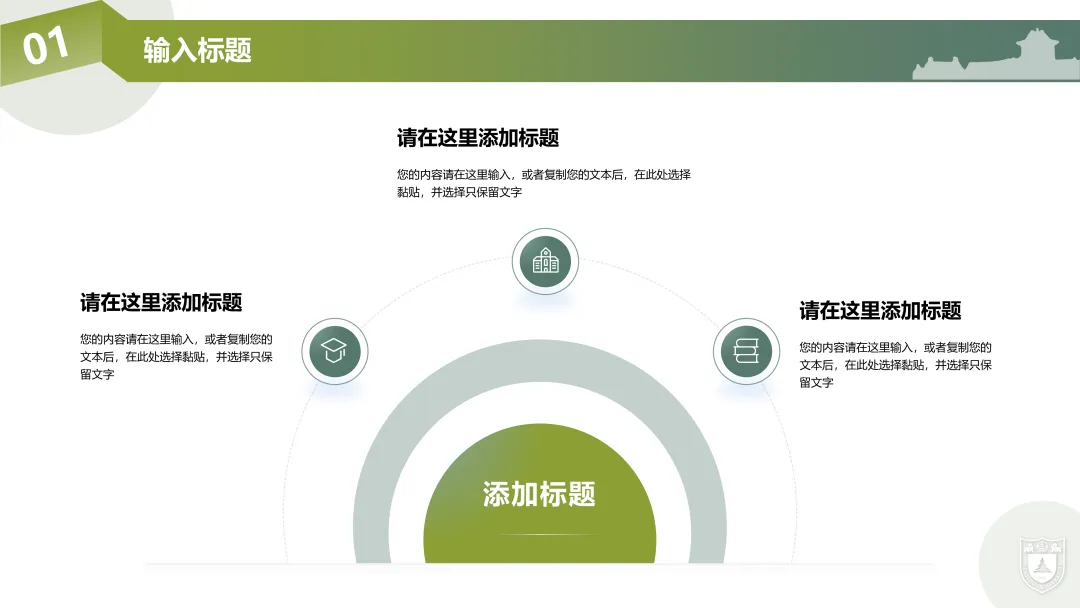
Task: Click the section number 01
Action: [45, 47]
